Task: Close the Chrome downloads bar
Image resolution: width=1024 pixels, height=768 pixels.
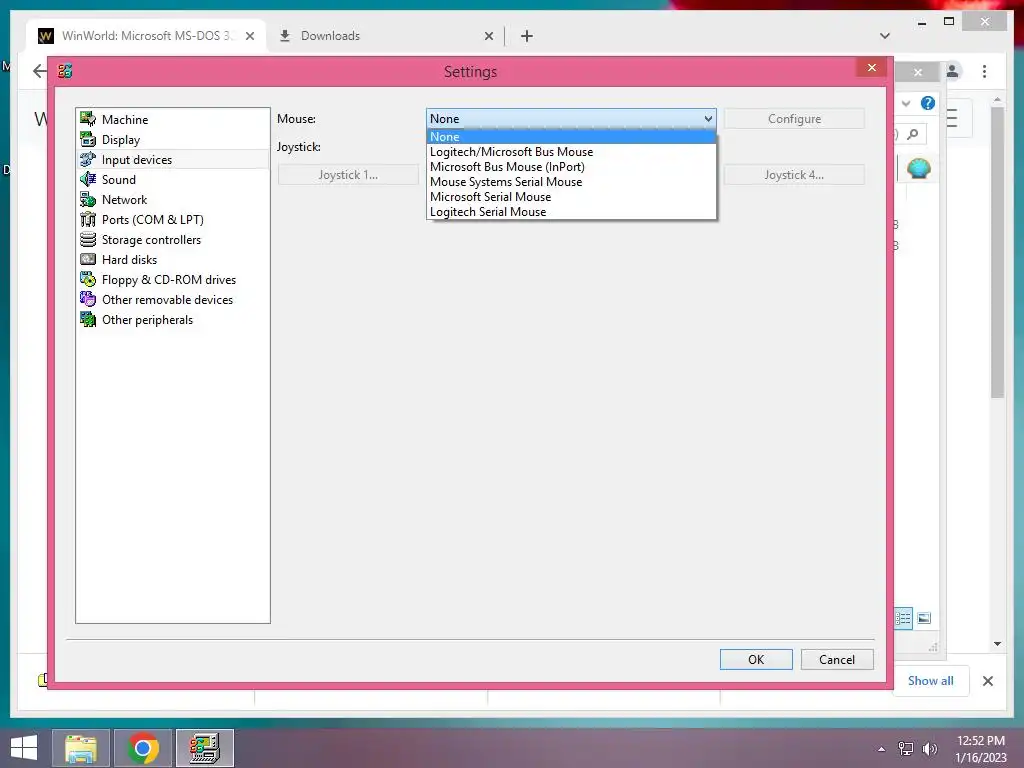Action: coord(988,681)
